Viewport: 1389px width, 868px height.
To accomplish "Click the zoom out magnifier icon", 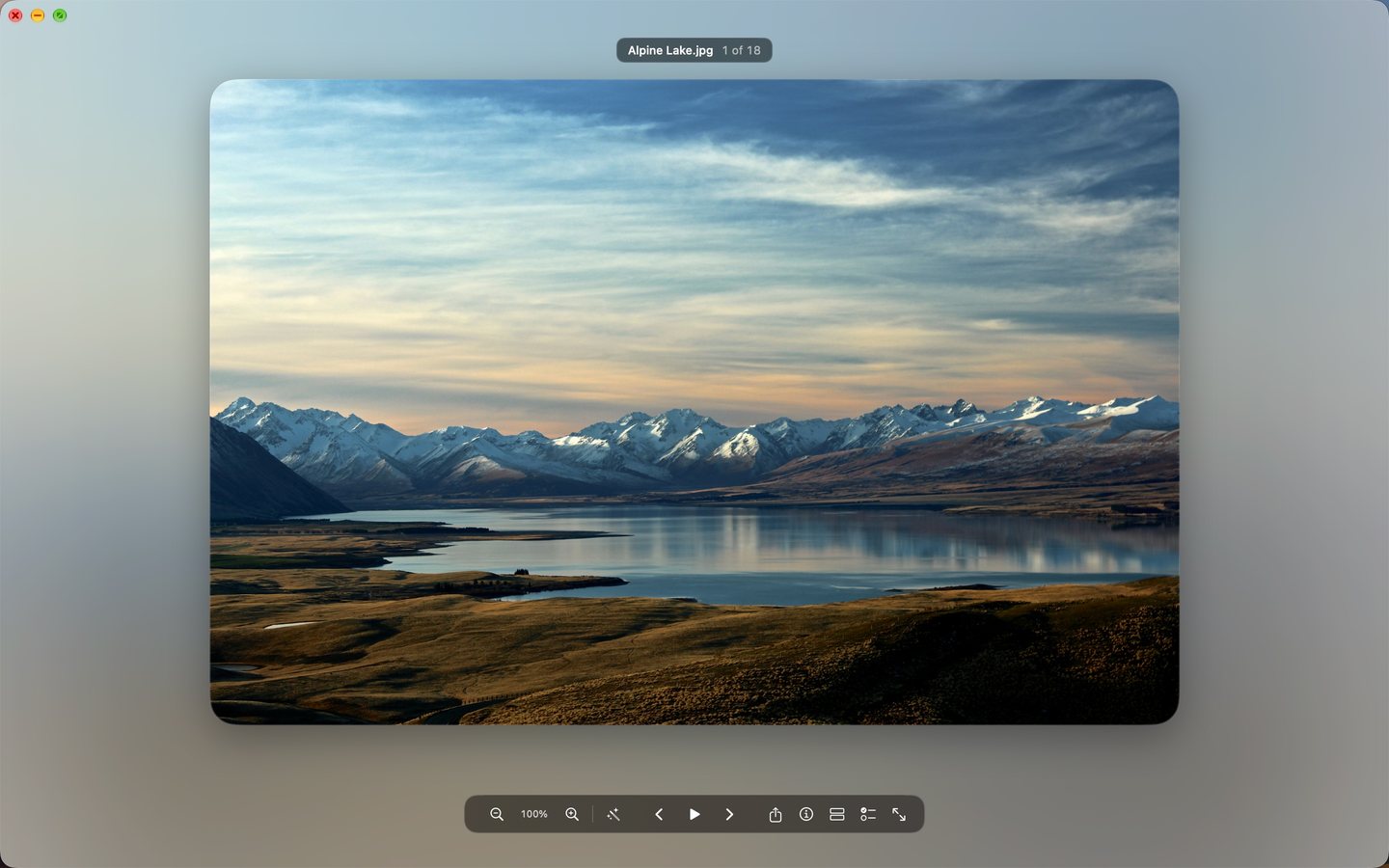I will [497, 814].
